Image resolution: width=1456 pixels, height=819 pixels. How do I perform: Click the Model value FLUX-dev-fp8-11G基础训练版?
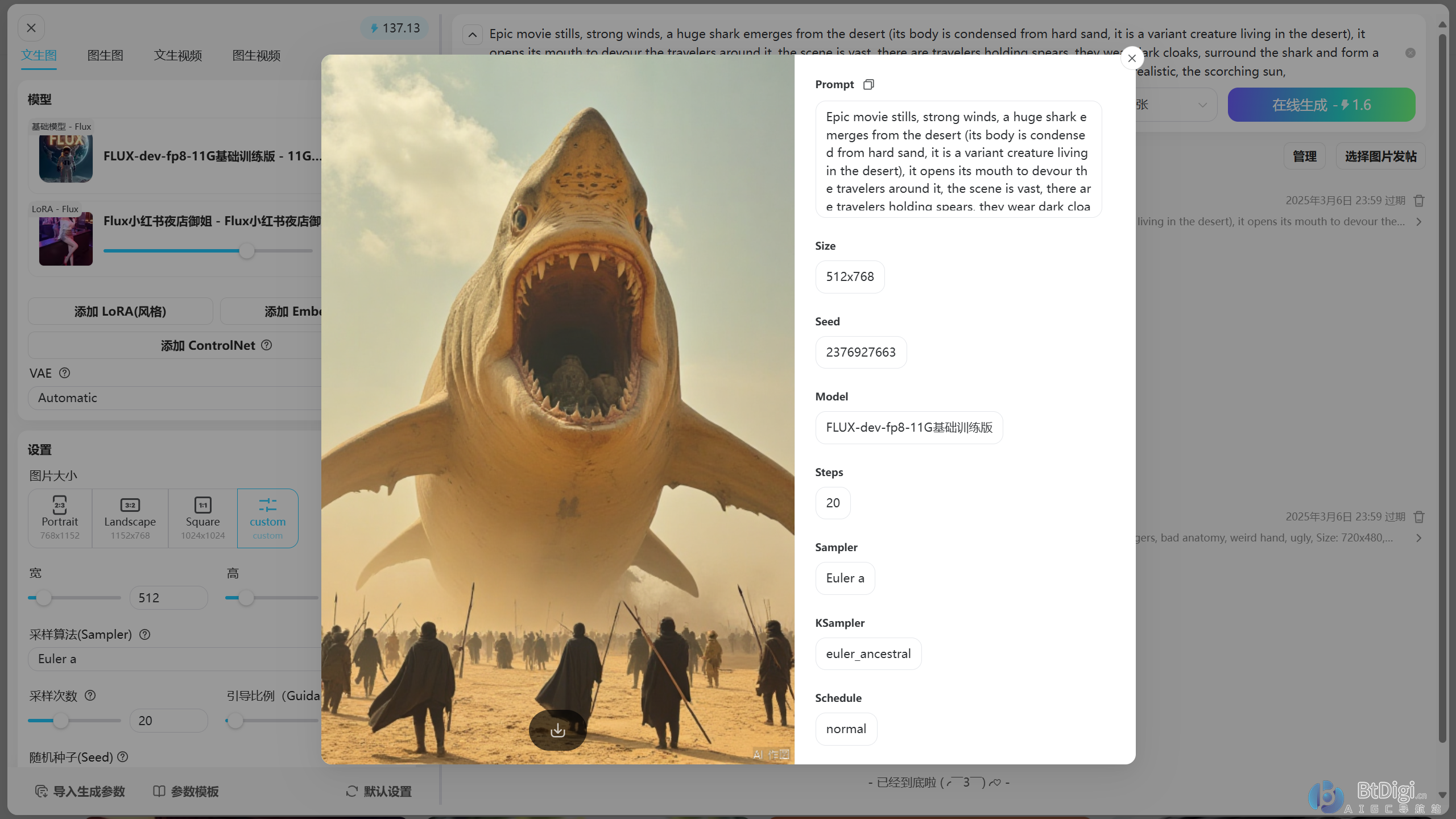click(909, 428)
